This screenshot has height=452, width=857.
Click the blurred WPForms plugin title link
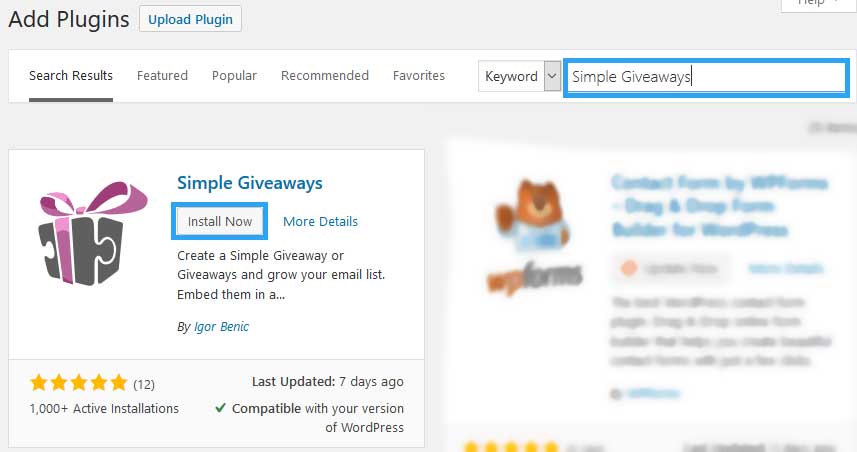coord(720,206)
